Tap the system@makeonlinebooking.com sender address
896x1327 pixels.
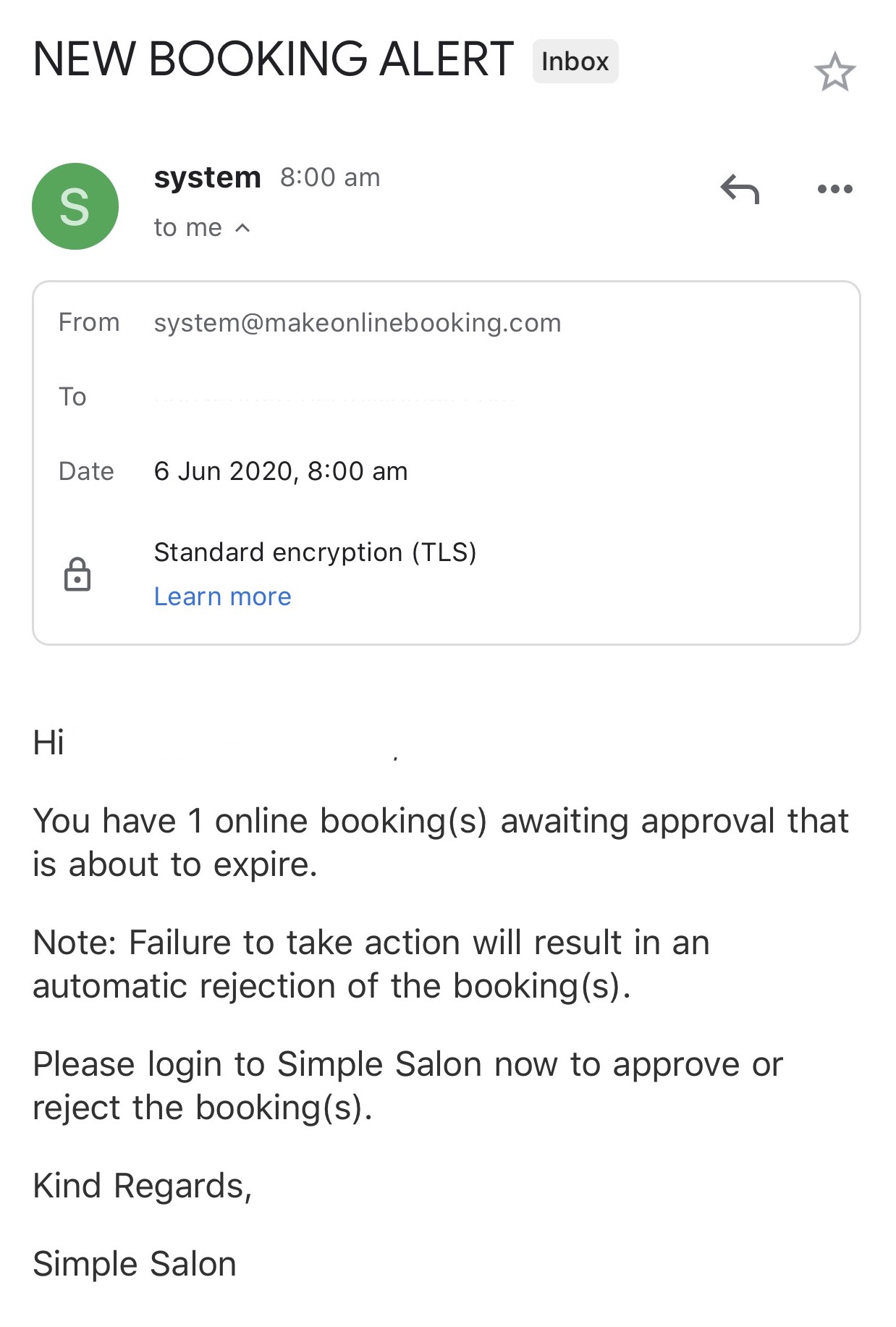coord(358,323)
